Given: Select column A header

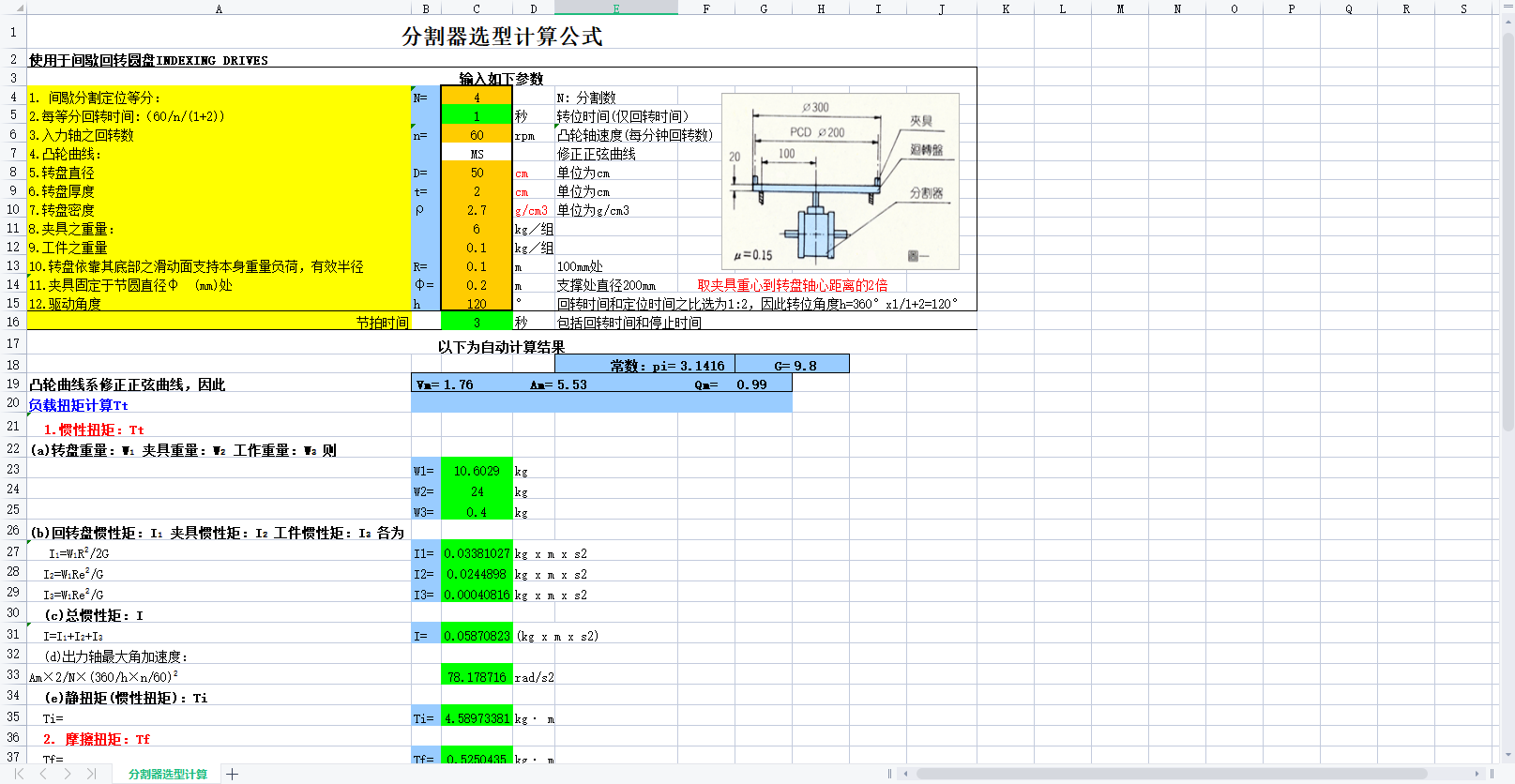Looking at the screenshot, I should point(219,8).
